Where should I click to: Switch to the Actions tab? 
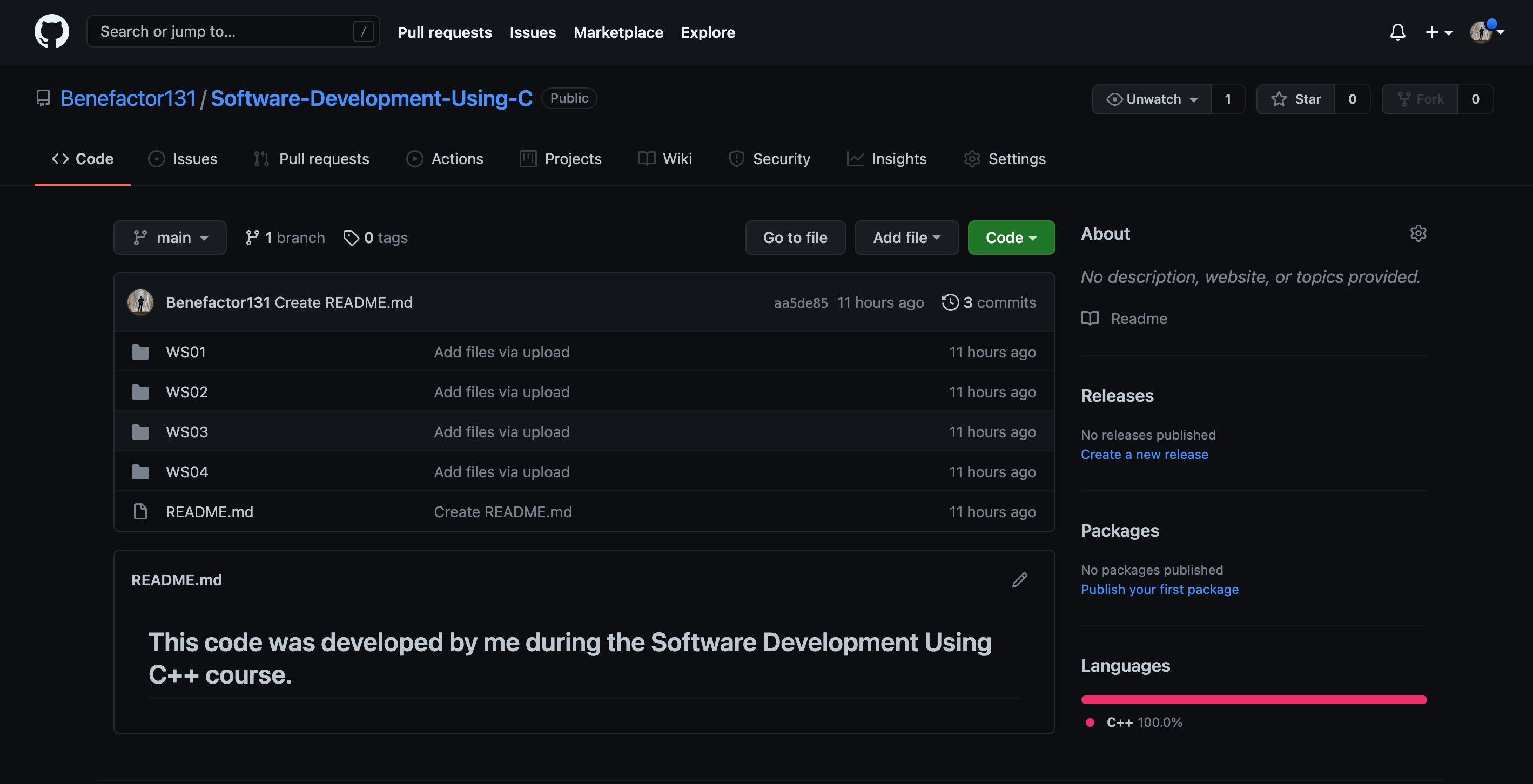click(445, 159)
